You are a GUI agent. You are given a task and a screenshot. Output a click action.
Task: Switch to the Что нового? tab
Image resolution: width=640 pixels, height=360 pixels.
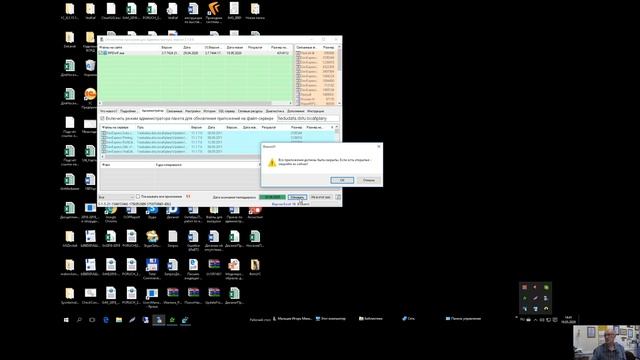(x=109, y=111)
